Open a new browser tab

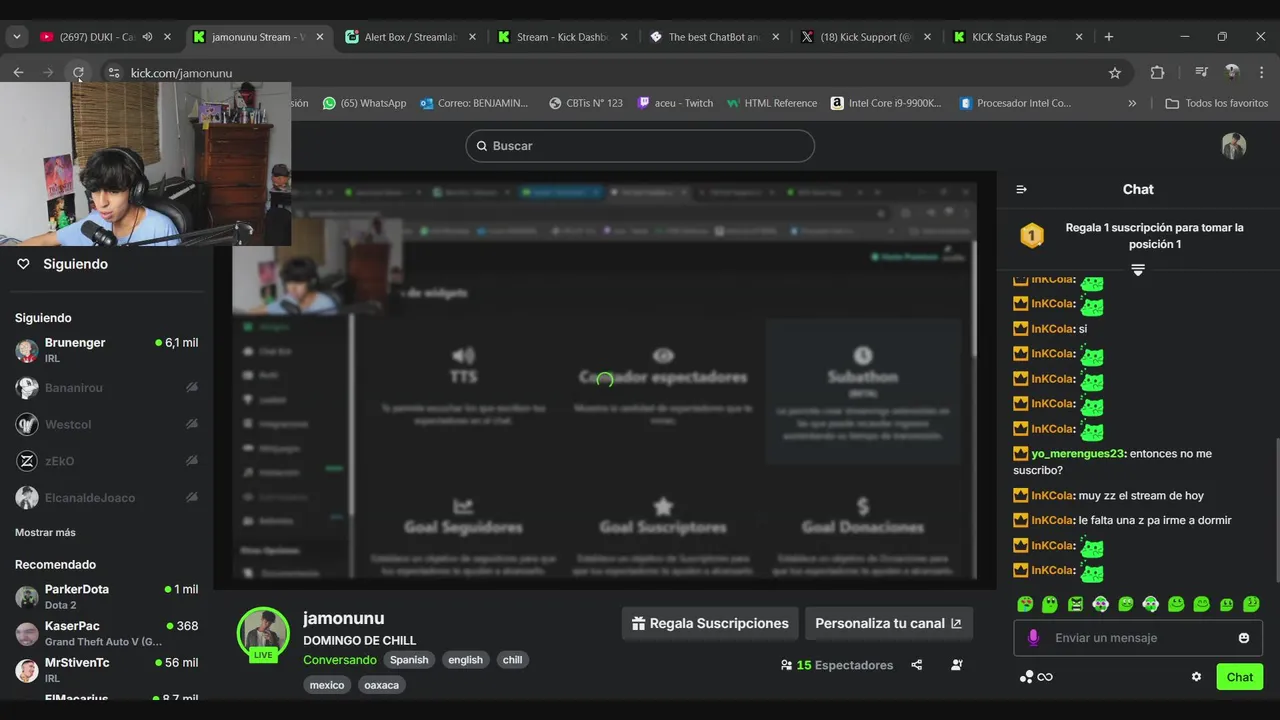click(x=1108, y=37)
